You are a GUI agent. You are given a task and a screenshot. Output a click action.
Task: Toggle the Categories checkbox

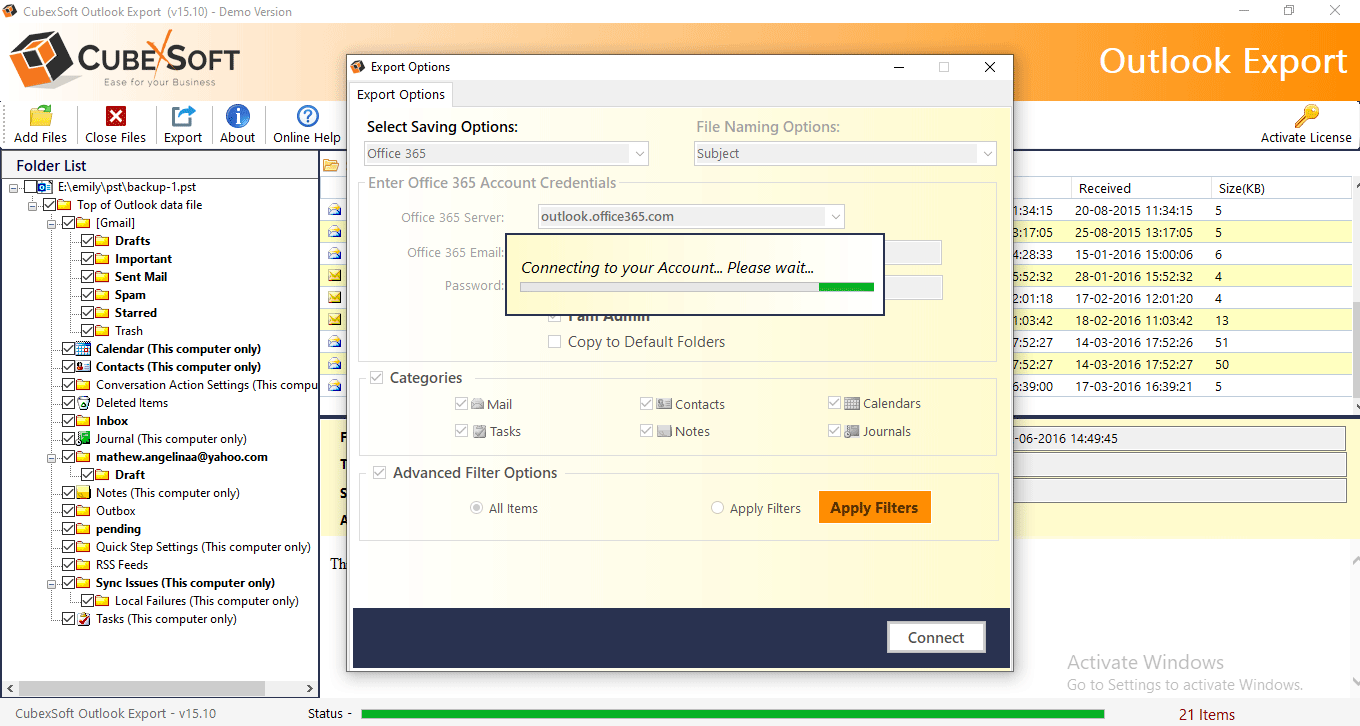pos(376,378)
